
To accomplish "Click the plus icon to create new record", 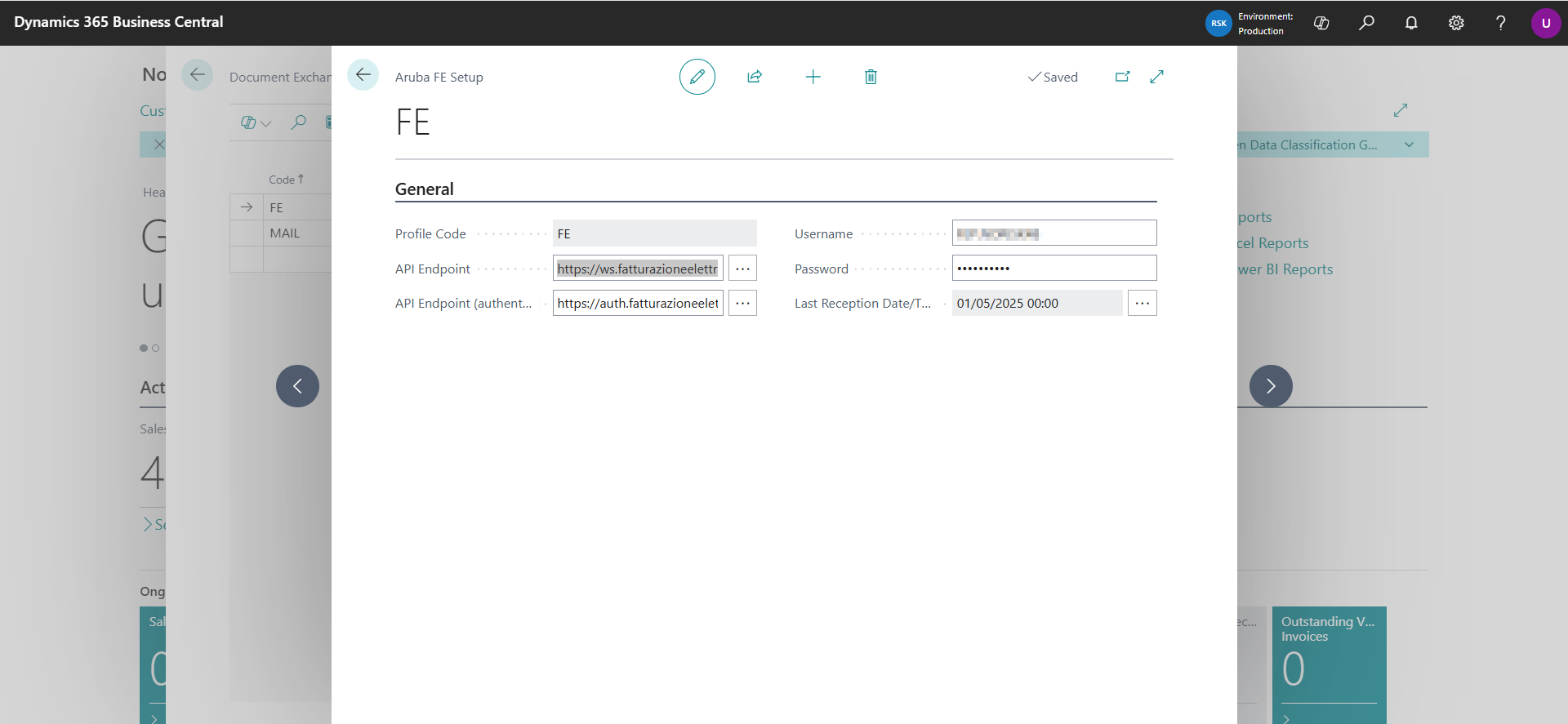I will [813, 77].
